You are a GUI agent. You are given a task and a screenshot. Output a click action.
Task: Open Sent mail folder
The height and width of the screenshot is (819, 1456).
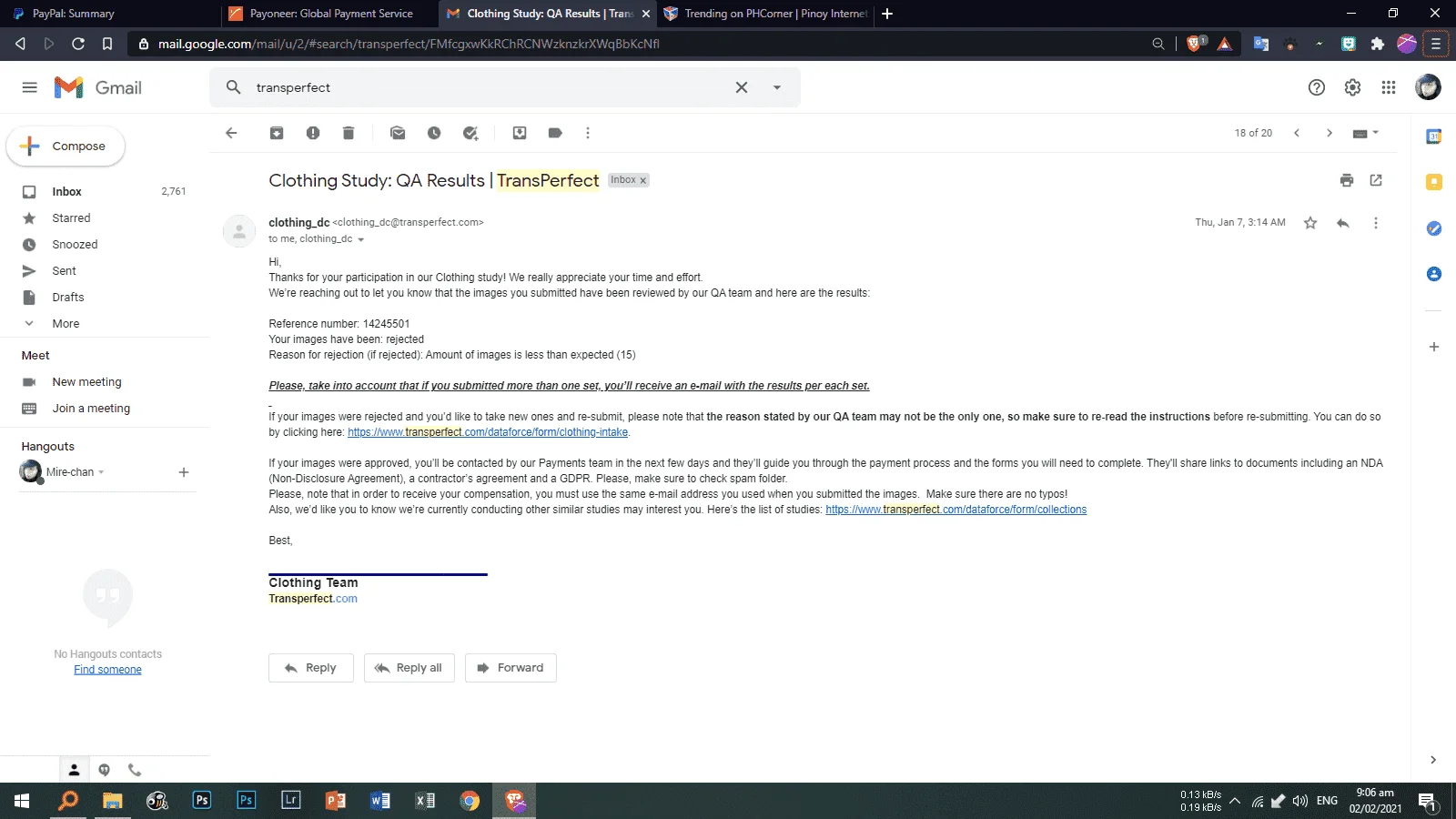64,271
